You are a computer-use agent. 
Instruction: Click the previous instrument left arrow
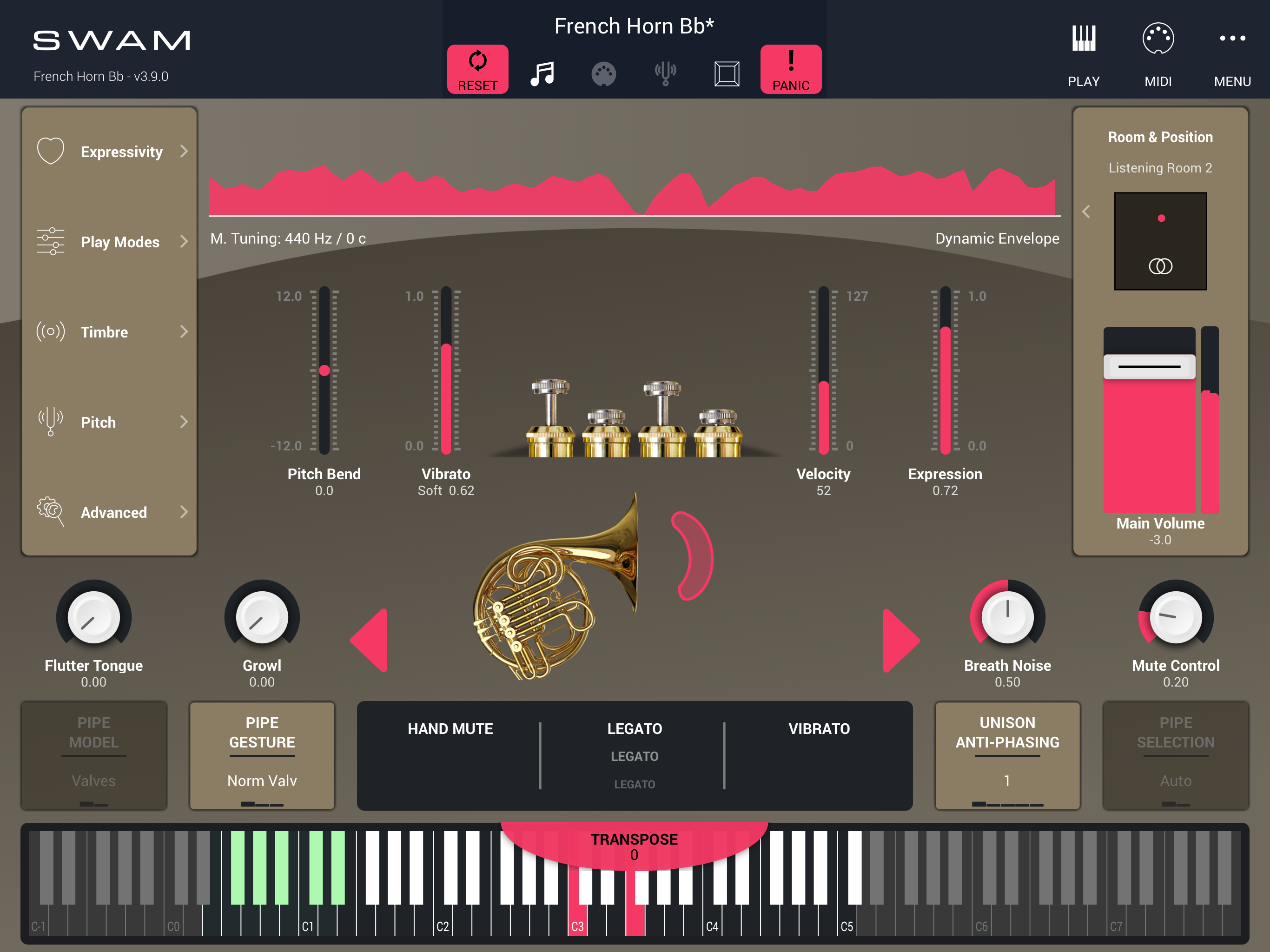click(369, 640)
